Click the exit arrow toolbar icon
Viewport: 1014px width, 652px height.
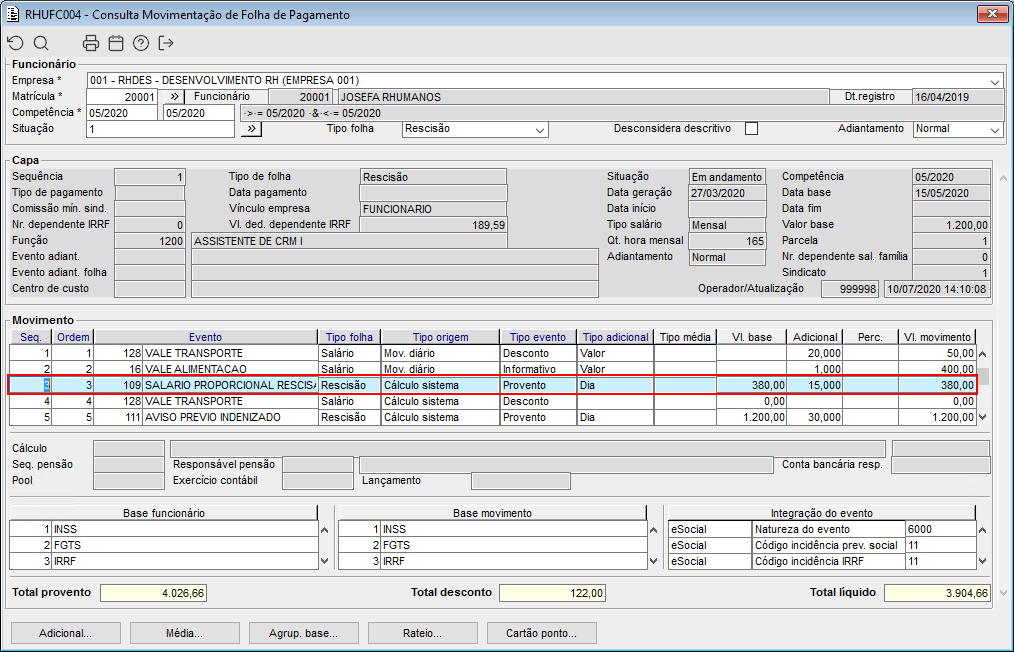pyautogui.click(x=166, y=43)
